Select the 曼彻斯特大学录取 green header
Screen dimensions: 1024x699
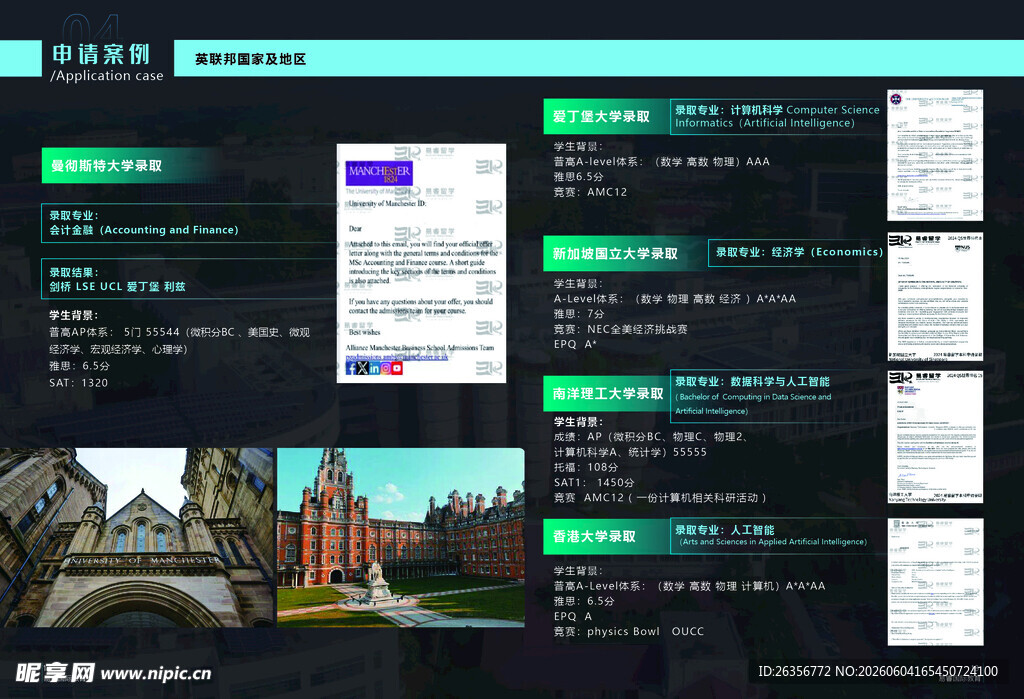tap(131, 165)
